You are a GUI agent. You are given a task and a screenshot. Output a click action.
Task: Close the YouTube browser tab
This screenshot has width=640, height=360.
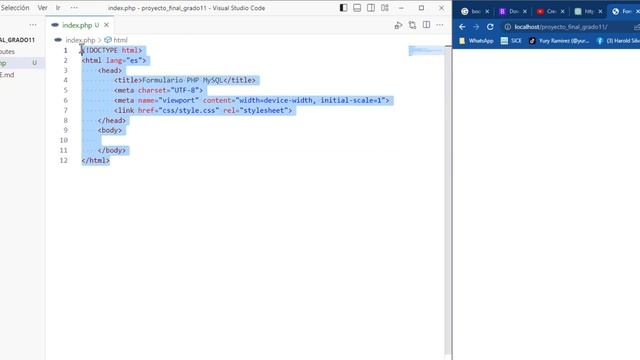click(x=562, y=11)
